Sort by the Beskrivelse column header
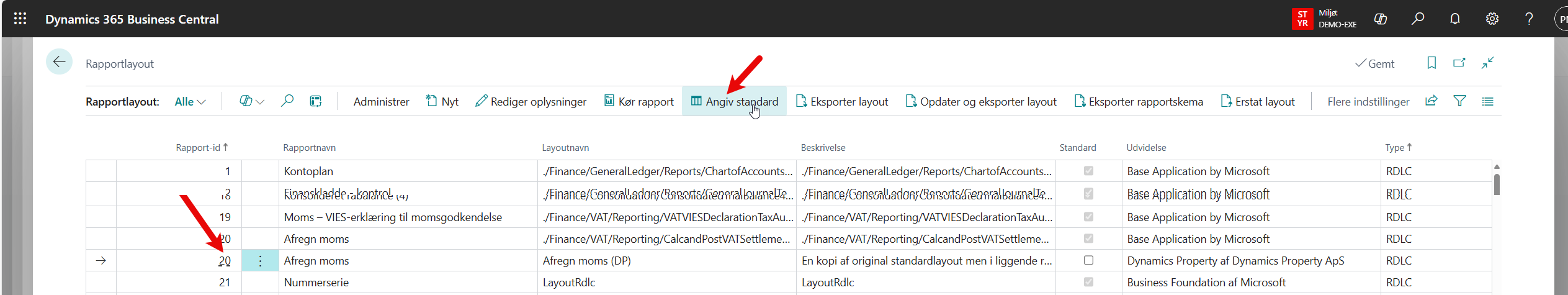Image resolution: width=1568 pixels, height=295 pixels. coord(823,148)
